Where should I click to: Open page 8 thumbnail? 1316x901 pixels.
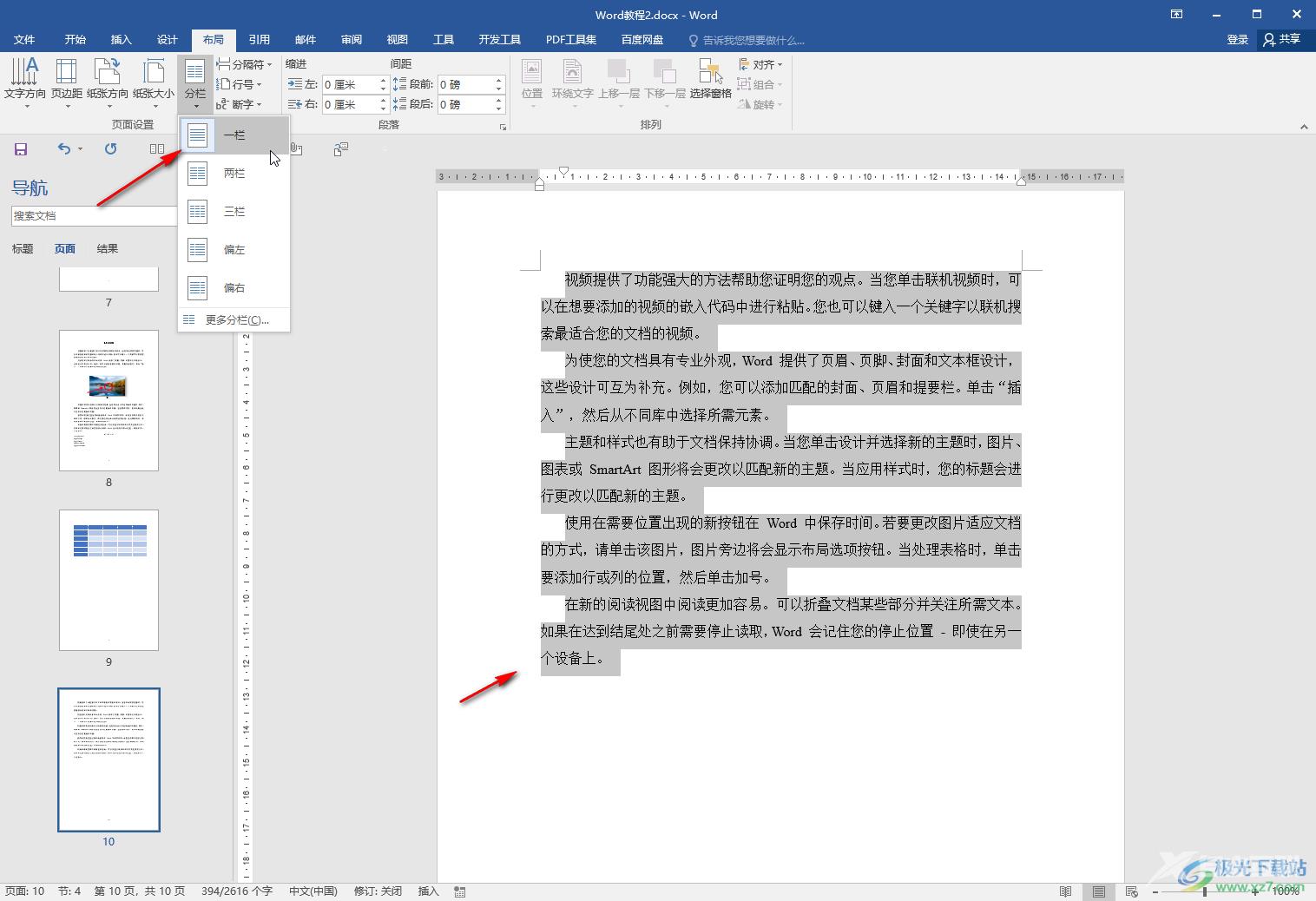pyautogui.click(x=109, y=400)
